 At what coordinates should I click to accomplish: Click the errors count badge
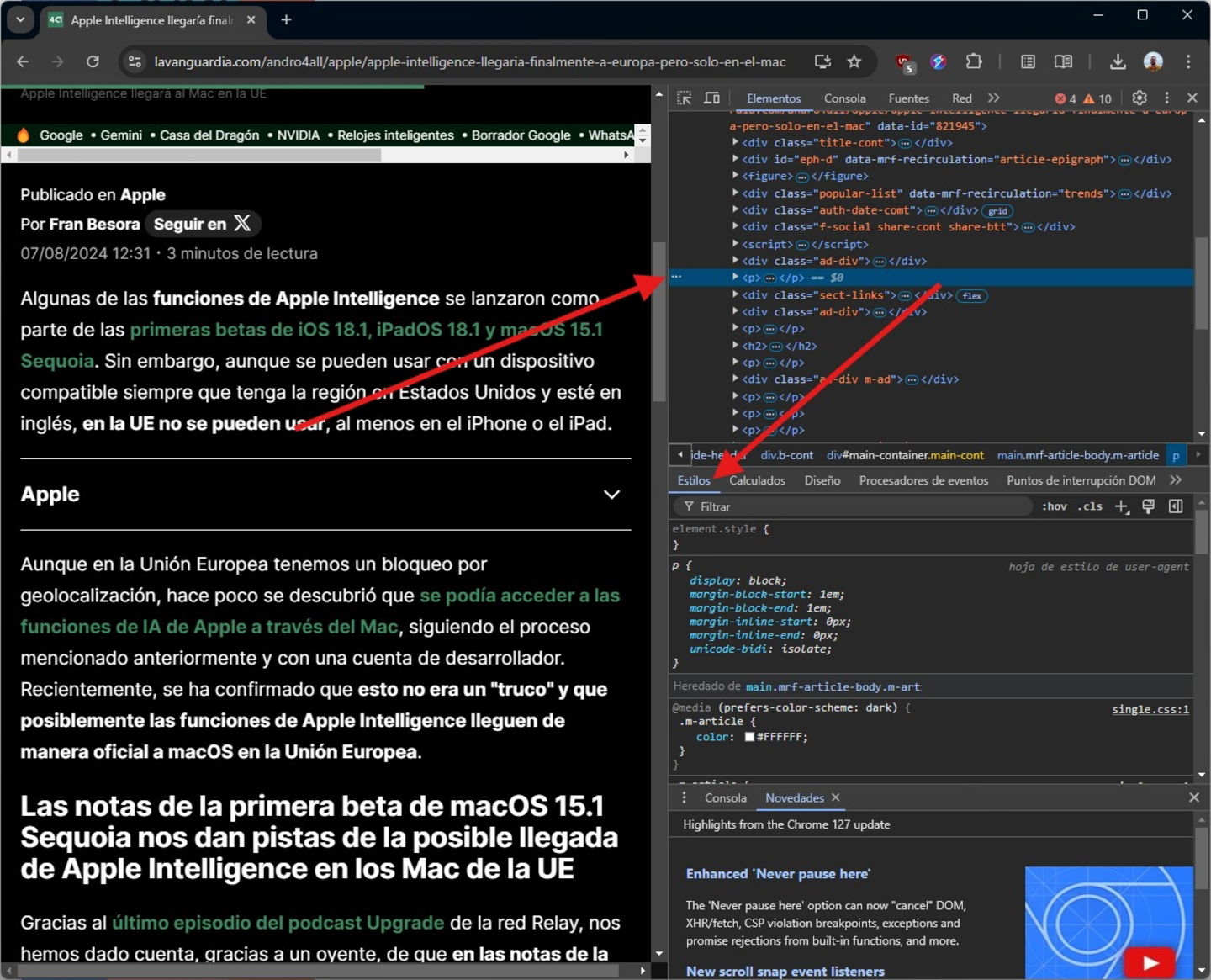click(1066, 98)
